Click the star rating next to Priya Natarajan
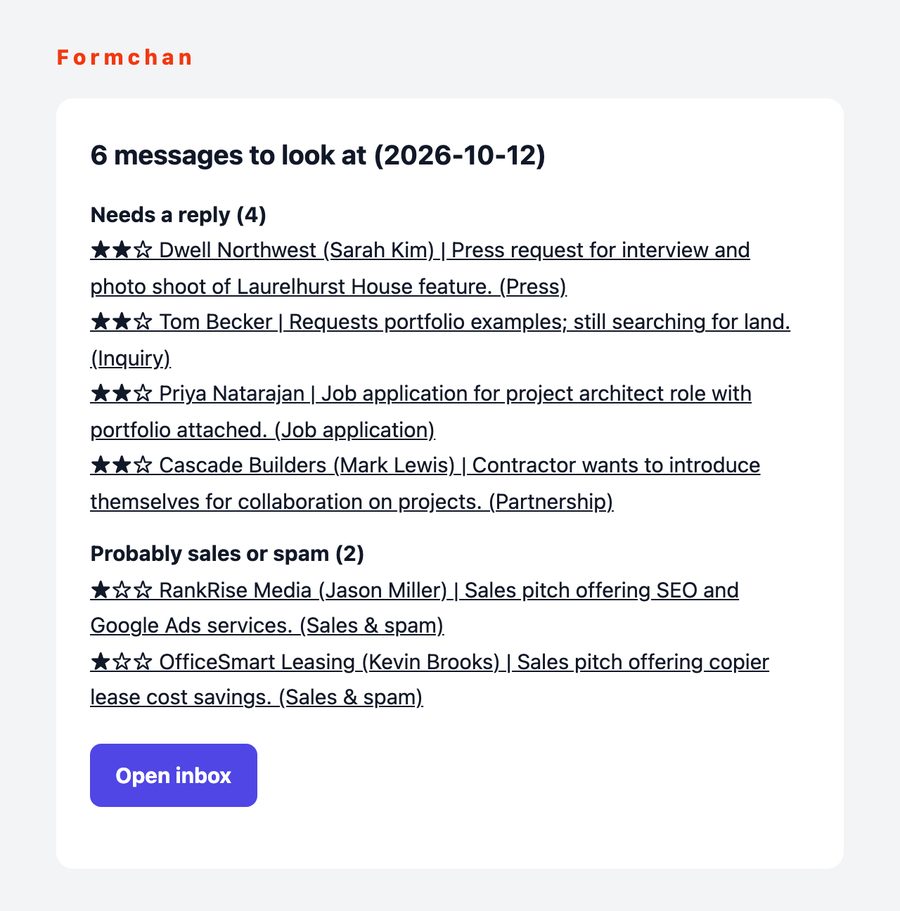Image resolution: width=900 pixels, height=911 pixels. tap(121, 394)
